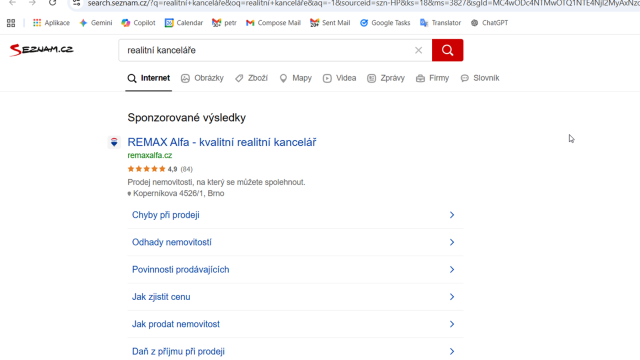Open Gemini bookmark
This screenshot has width=640, height=360.
click(96, 23)
